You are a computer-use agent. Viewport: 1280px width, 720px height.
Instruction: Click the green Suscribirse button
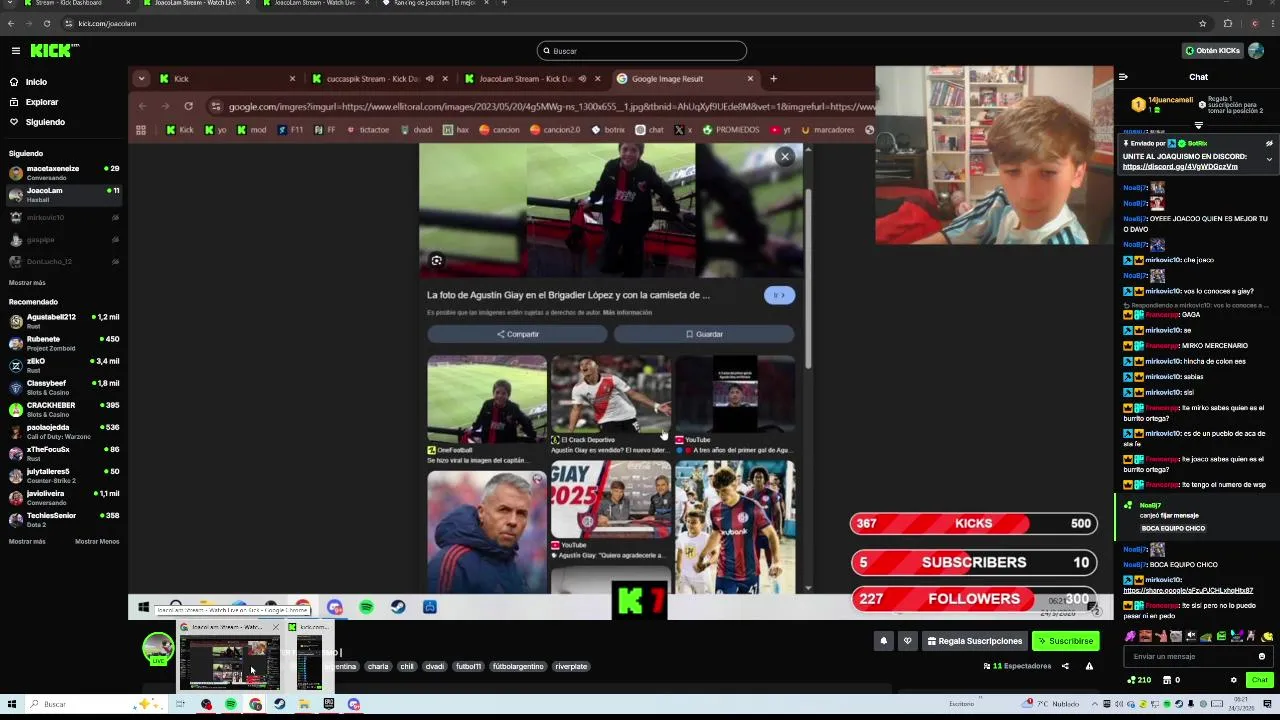(1066, 641)
